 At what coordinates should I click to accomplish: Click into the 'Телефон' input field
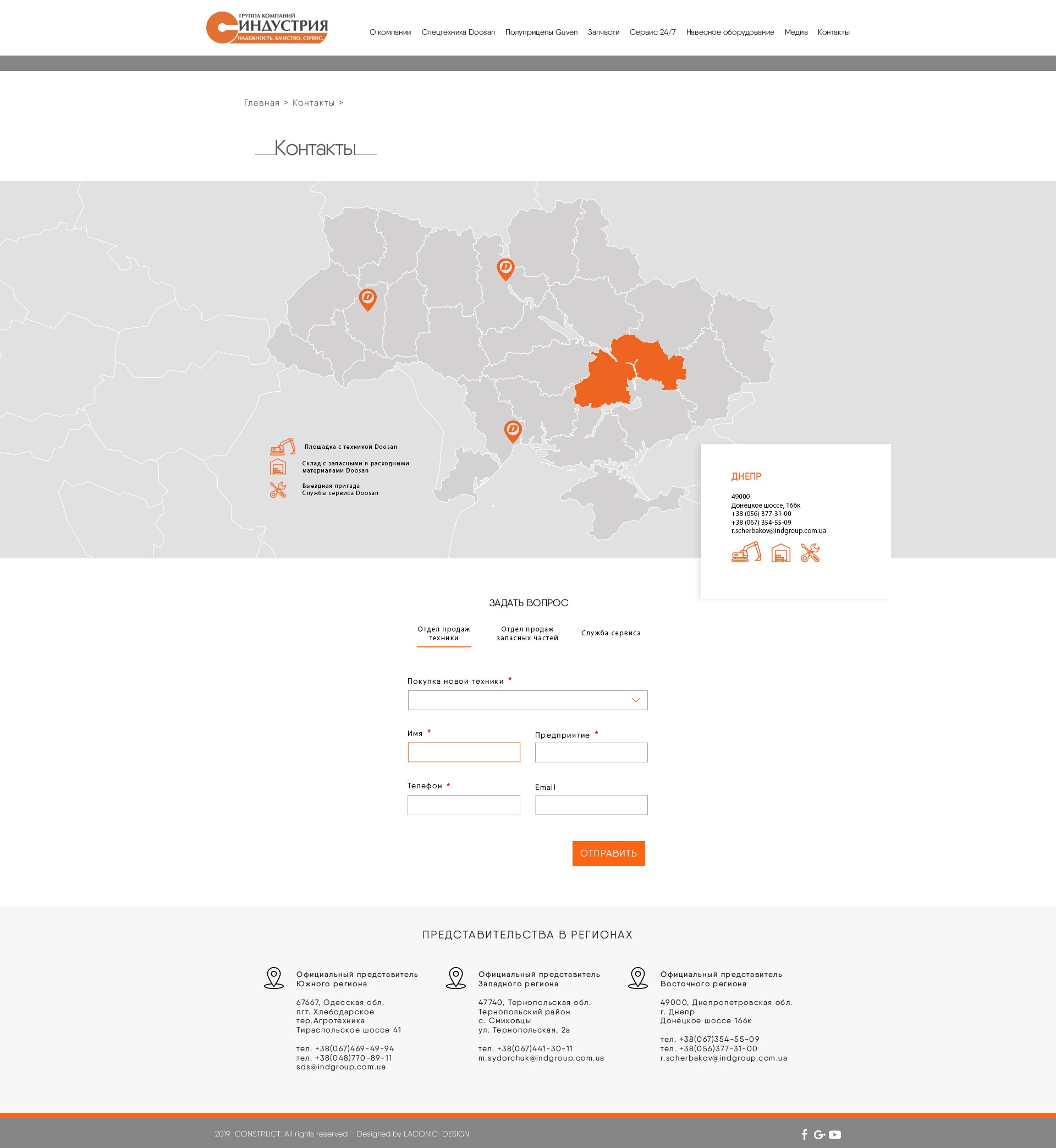[x=464, y=805]
